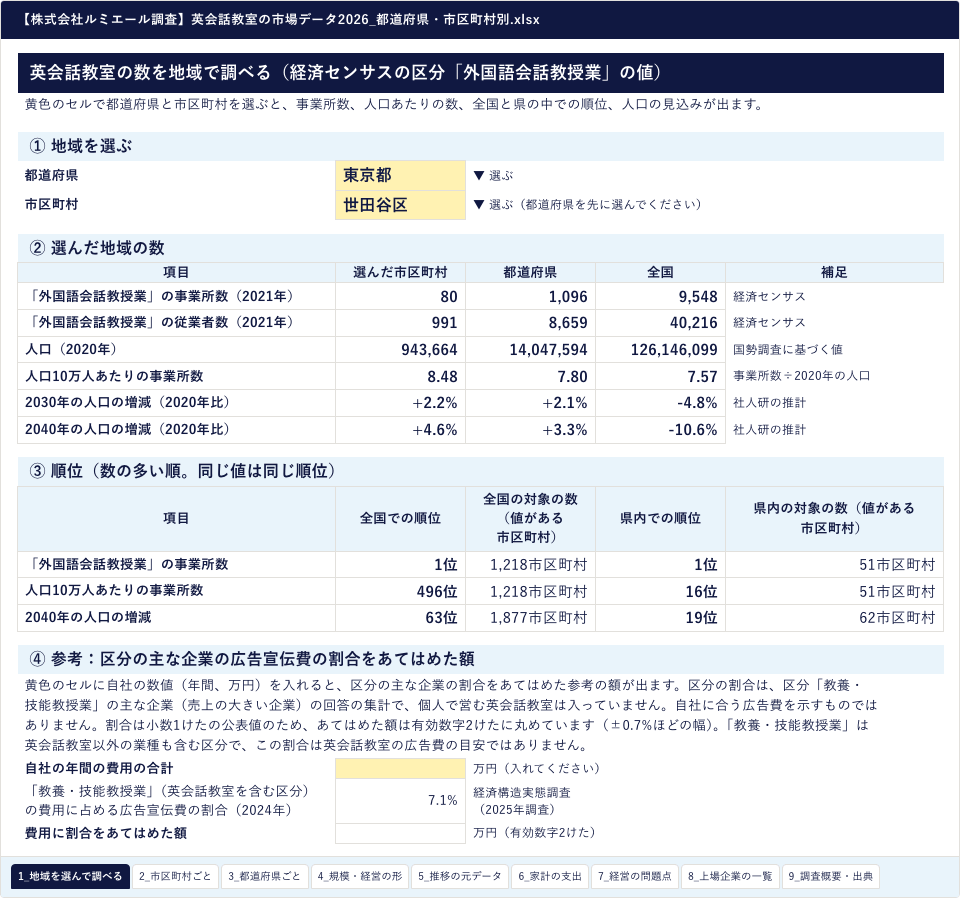Screen dimensions: 960x898
Task: Select the national 2040 change cell -10.6%
Action: click(x=661, y=430)
